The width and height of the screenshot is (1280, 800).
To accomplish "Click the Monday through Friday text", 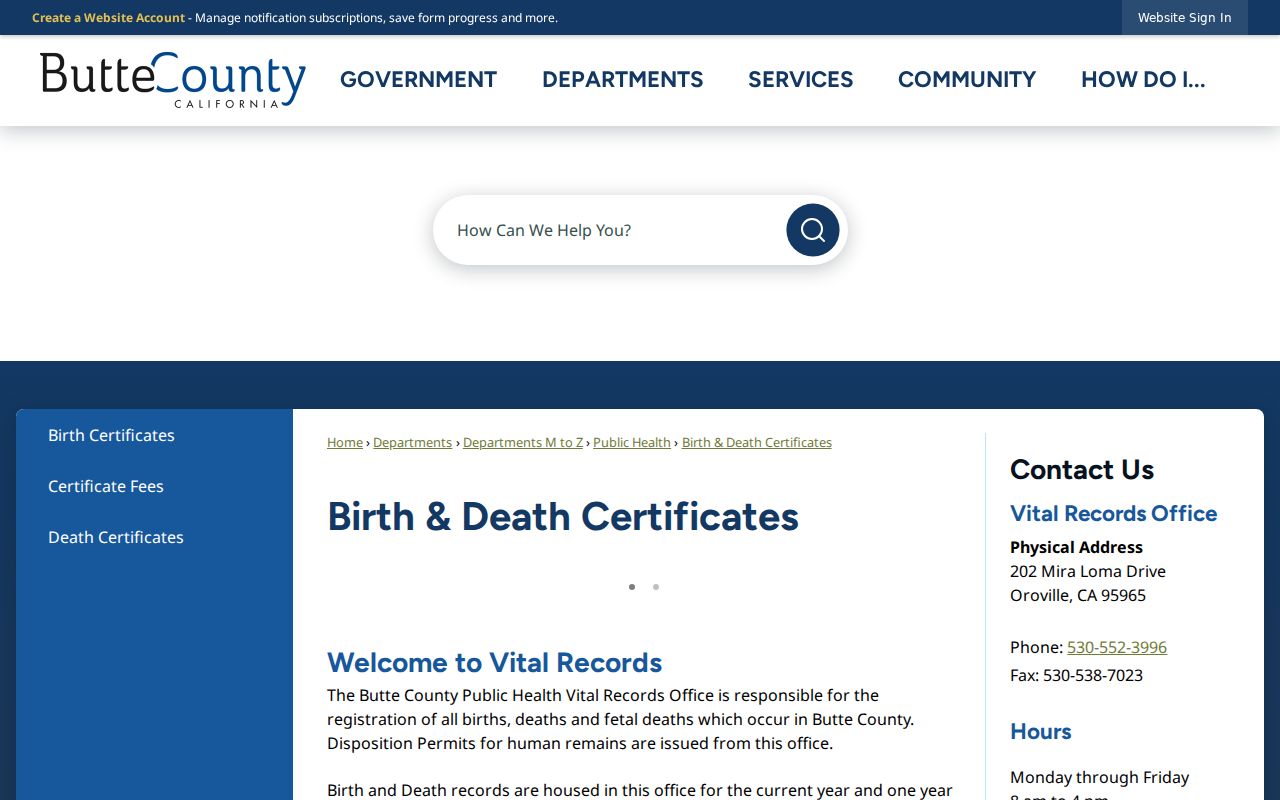I will (x=1100, y=777).
